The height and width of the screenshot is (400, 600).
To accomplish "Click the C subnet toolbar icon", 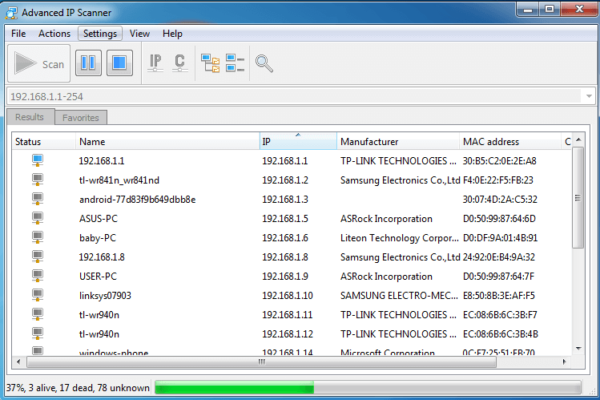I will pos(179,64).
